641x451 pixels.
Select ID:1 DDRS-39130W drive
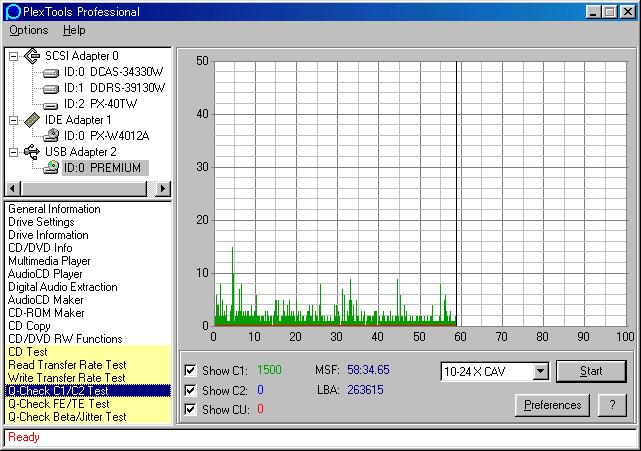[x=114, y=88]
